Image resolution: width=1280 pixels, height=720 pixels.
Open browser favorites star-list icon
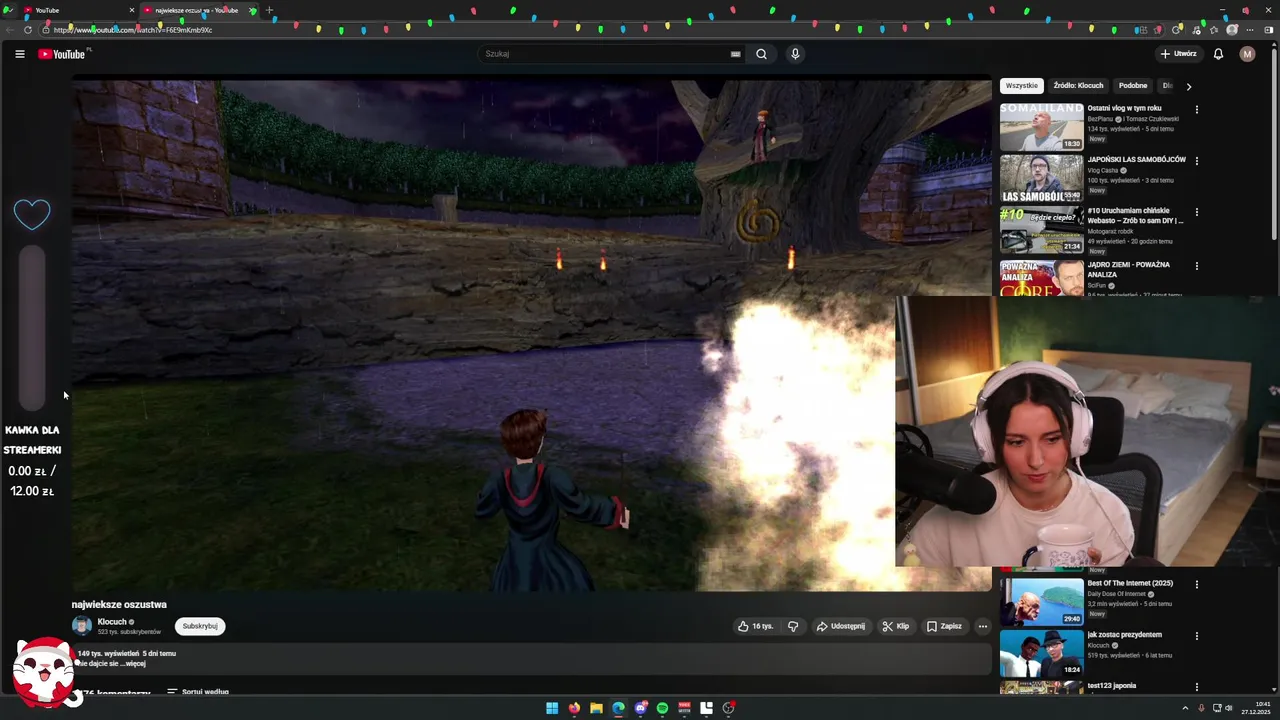coord(1214,30)
